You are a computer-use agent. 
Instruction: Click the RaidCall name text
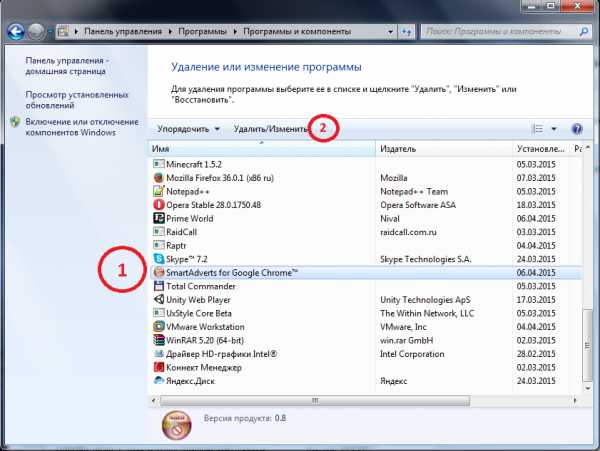pos(181,232)
